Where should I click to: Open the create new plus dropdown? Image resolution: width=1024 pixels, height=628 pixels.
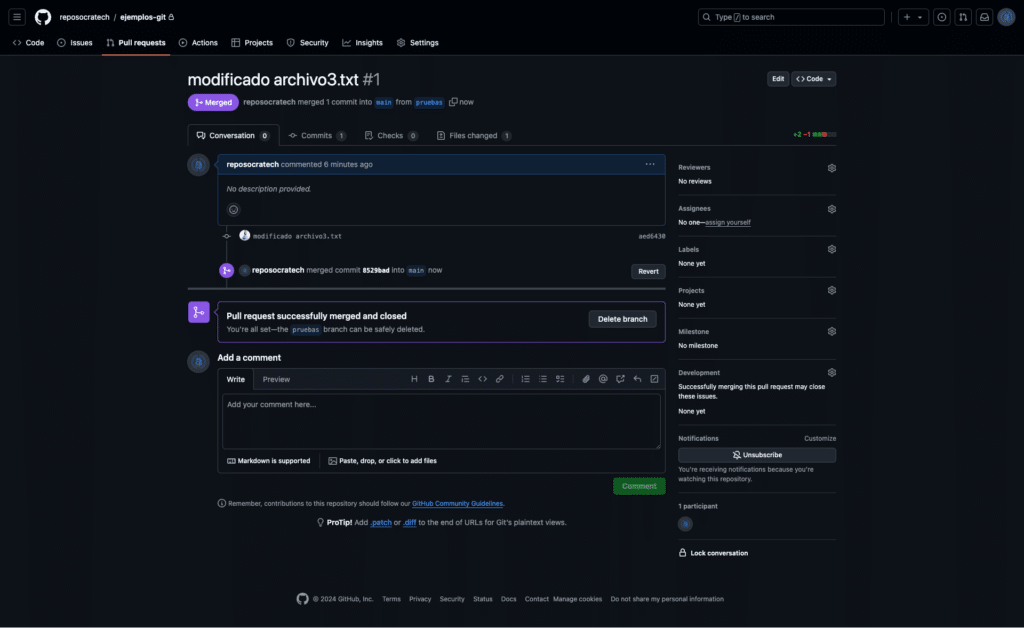click(x=913, y=17)
